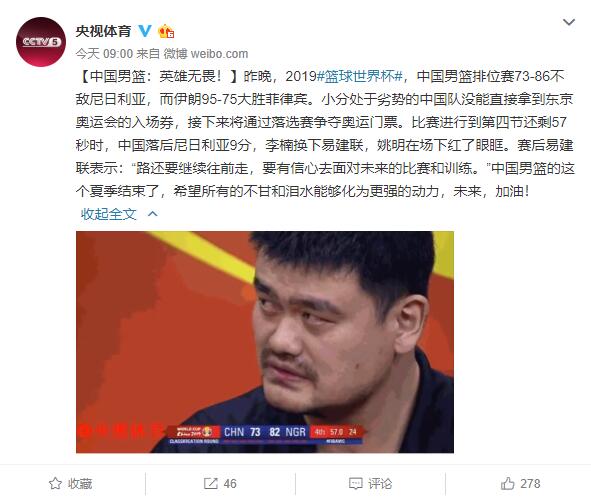Click the repost count 46
The image size is (591, 501).
pyautogui.click(x=230, y=483)
